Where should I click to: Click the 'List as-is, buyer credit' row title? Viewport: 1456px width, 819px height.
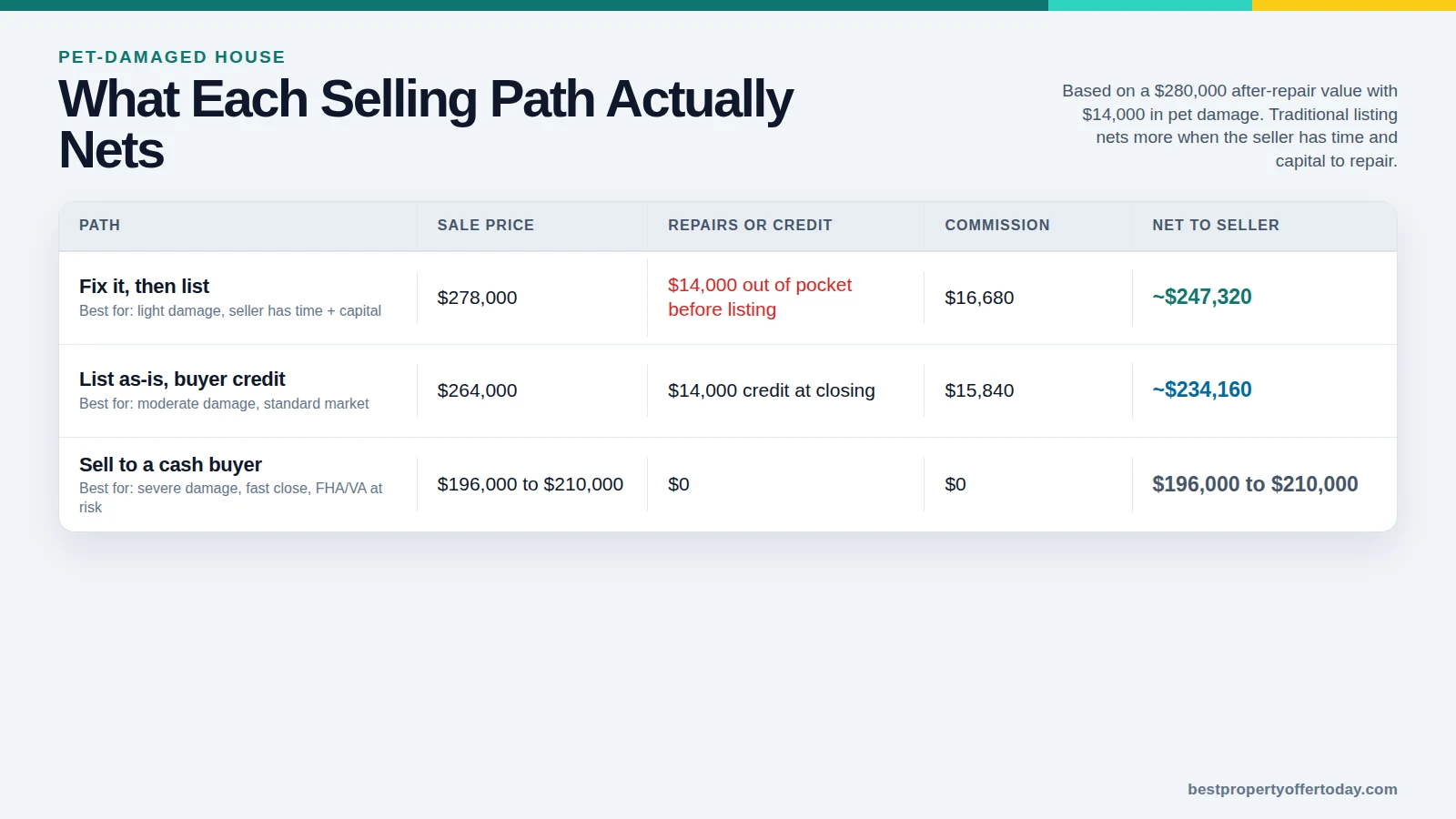coord(182,379)
